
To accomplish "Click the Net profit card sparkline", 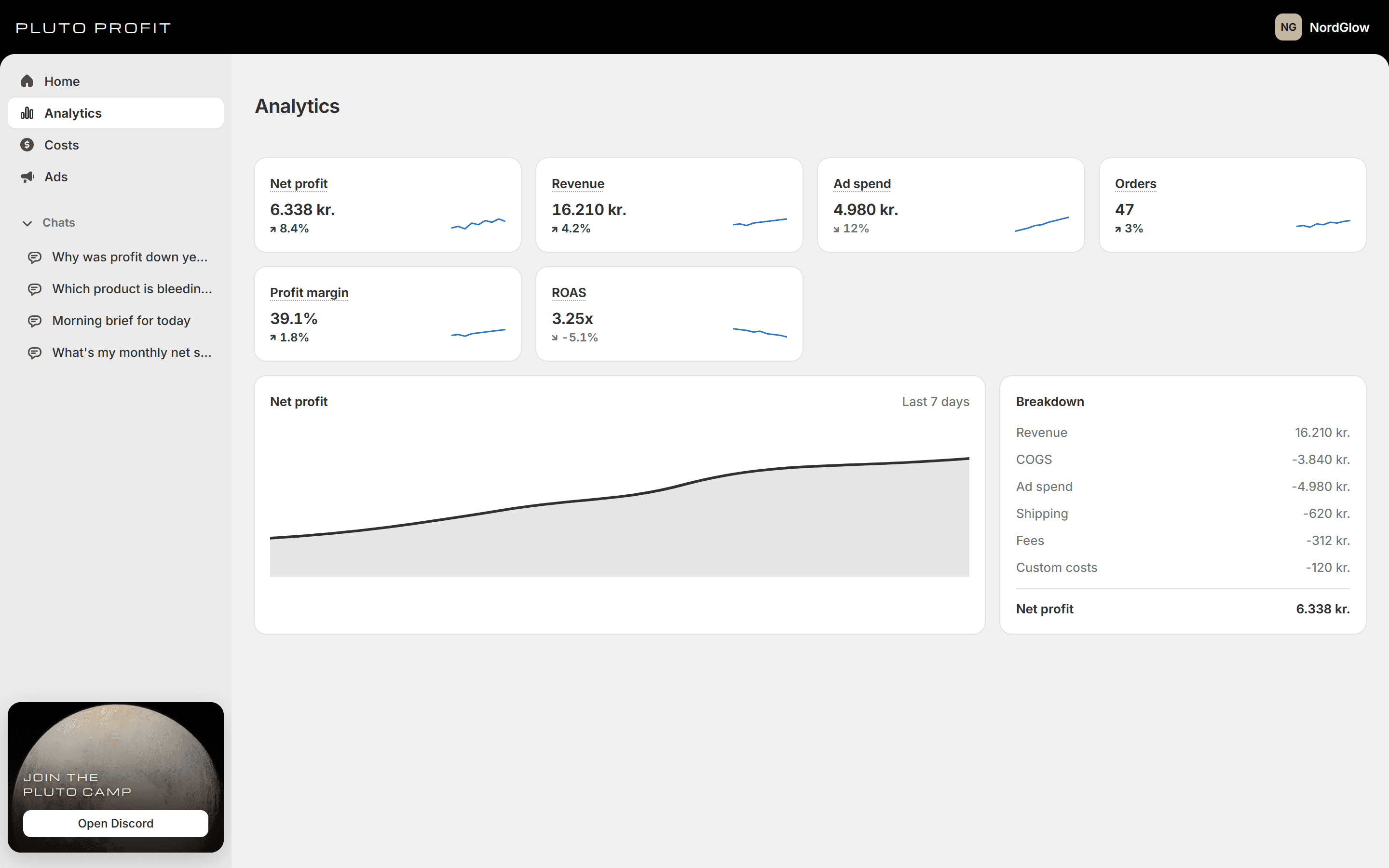I will 478,224.
